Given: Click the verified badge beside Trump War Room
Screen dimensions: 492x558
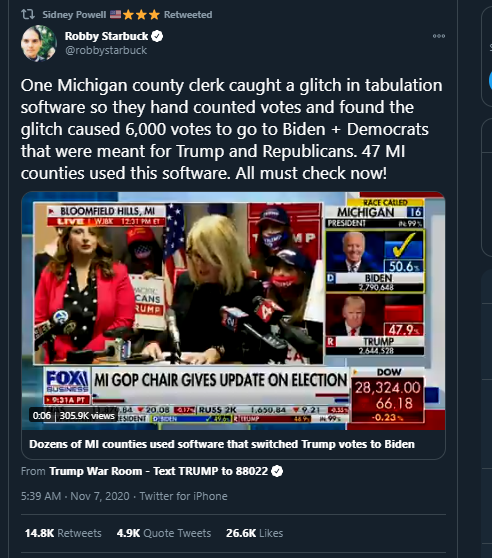Looking at the screenshot, I should [x=277, y=471].
